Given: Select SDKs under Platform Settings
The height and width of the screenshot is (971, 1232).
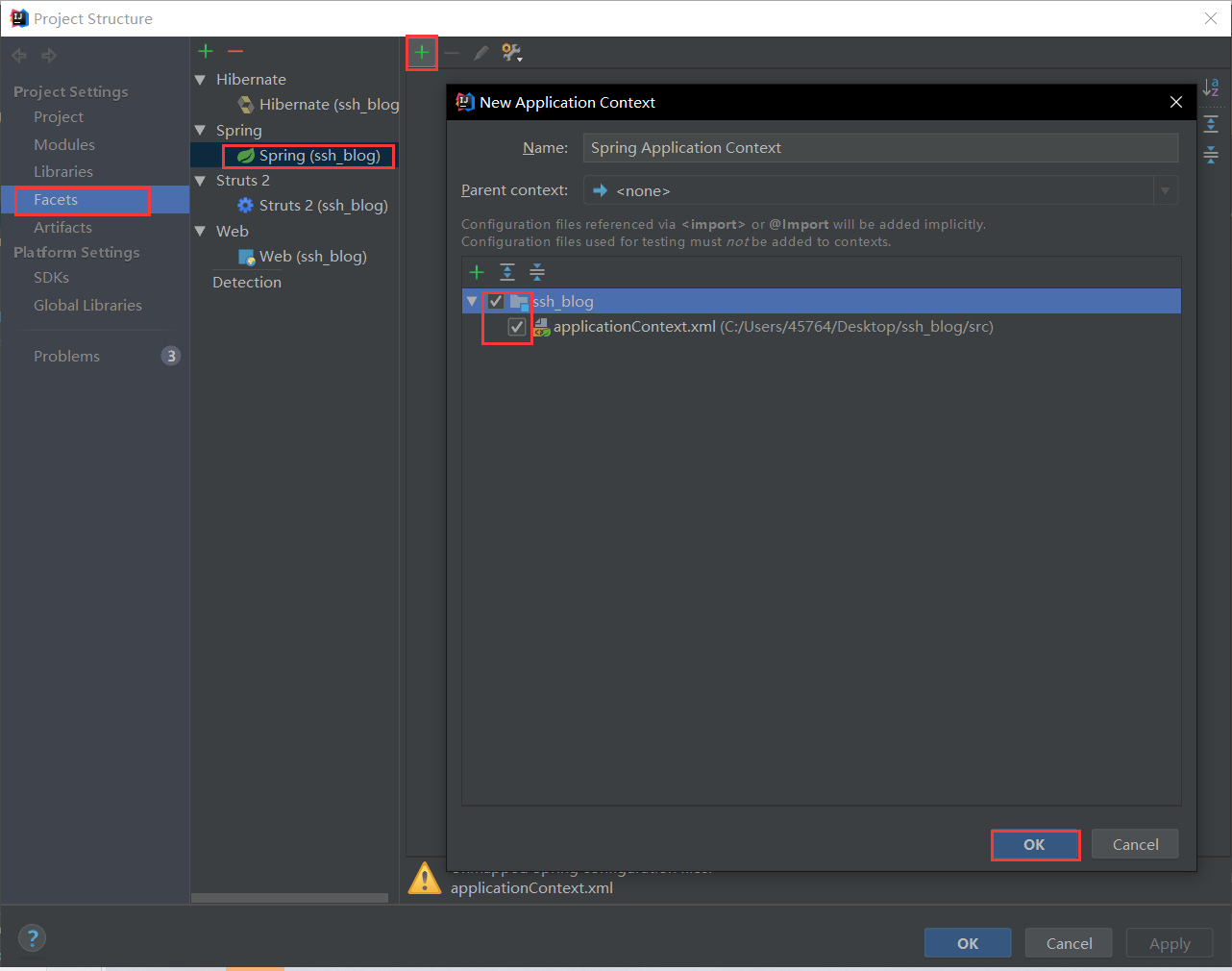Looking at the screenshot, I should pos(52,278).
